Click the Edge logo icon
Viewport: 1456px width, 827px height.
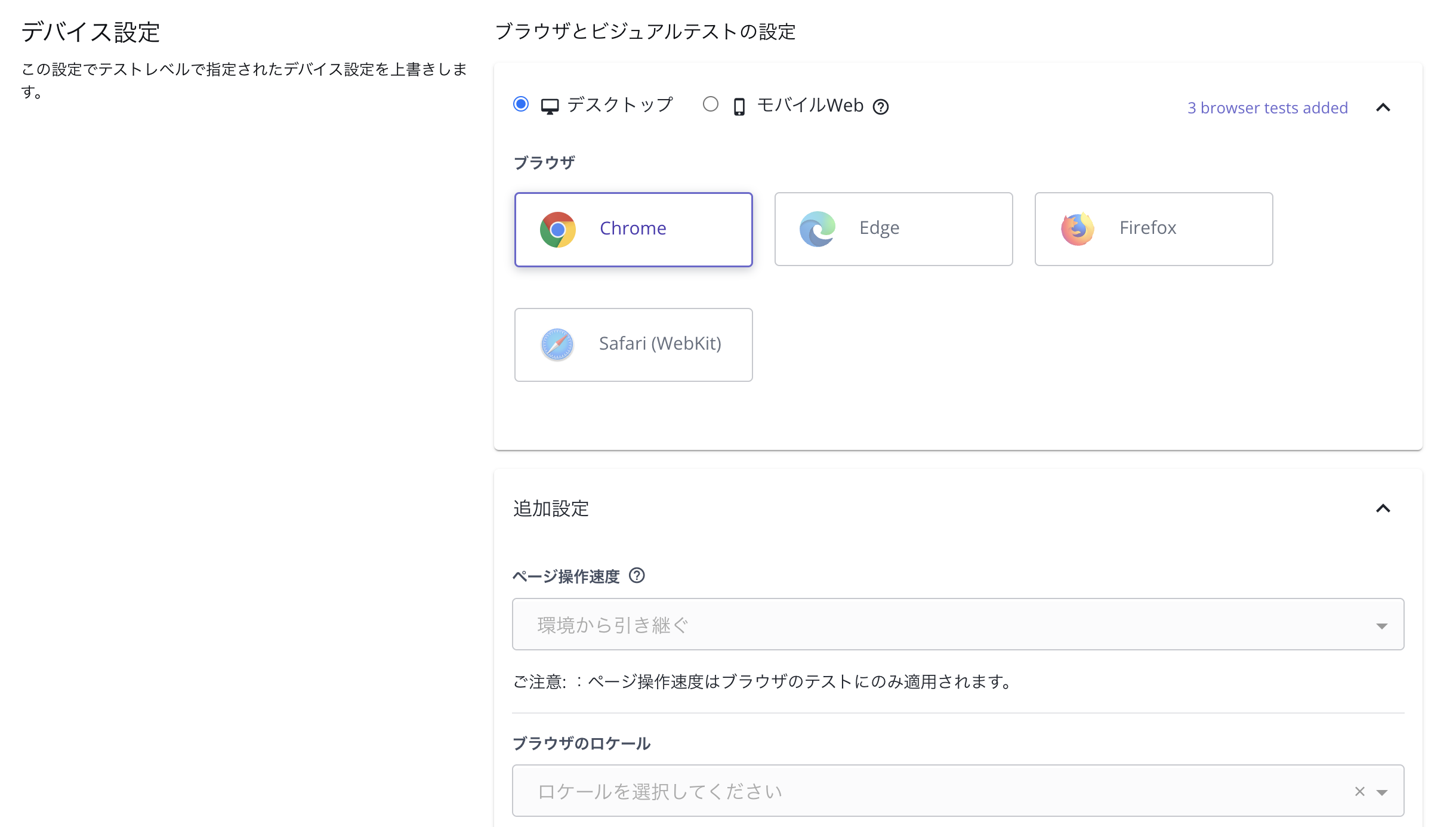tap(818, 229)
